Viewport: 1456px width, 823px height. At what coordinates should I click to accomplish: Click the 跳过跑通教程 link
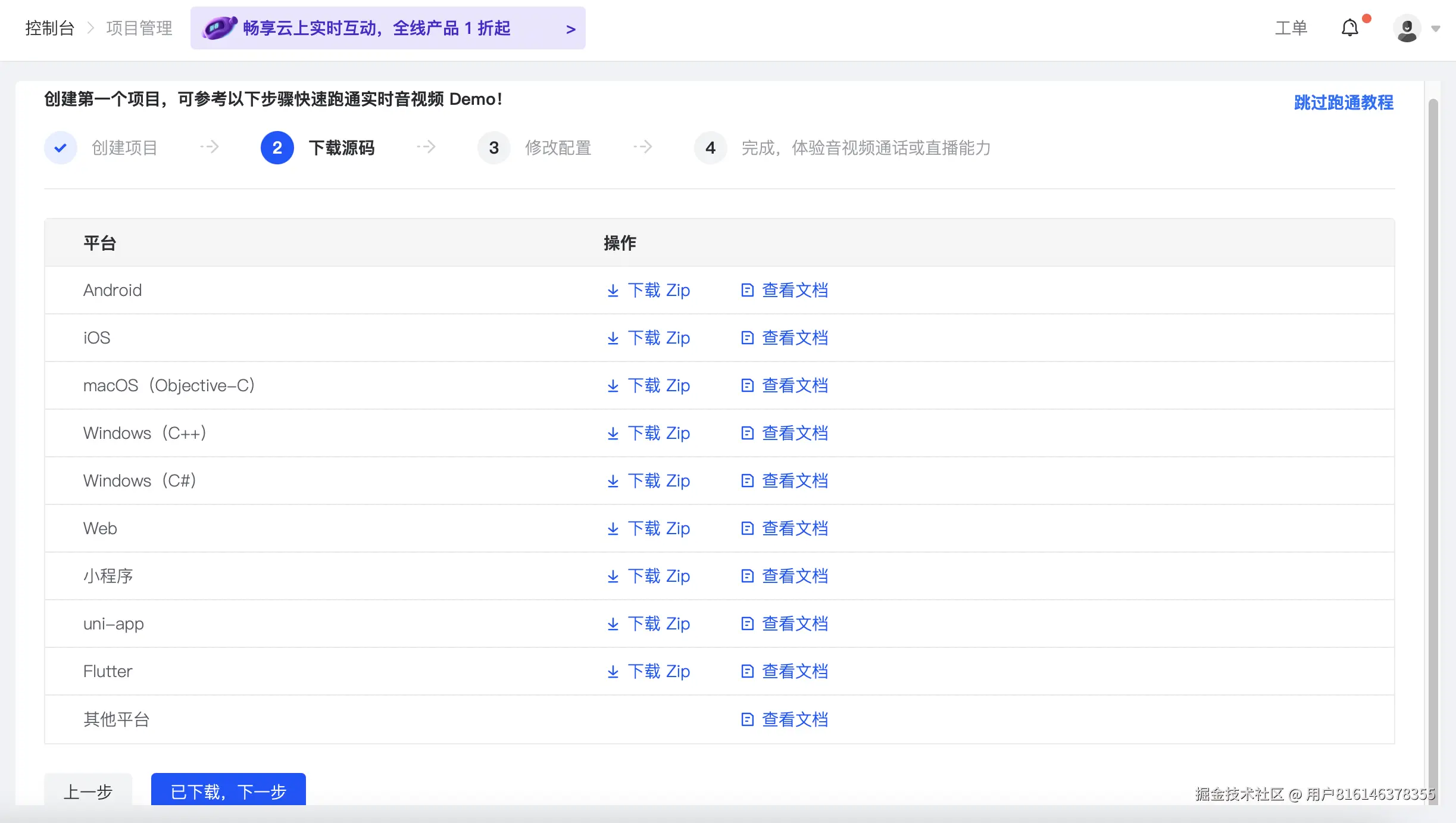pyautogui.click(x=1343, y=102)
